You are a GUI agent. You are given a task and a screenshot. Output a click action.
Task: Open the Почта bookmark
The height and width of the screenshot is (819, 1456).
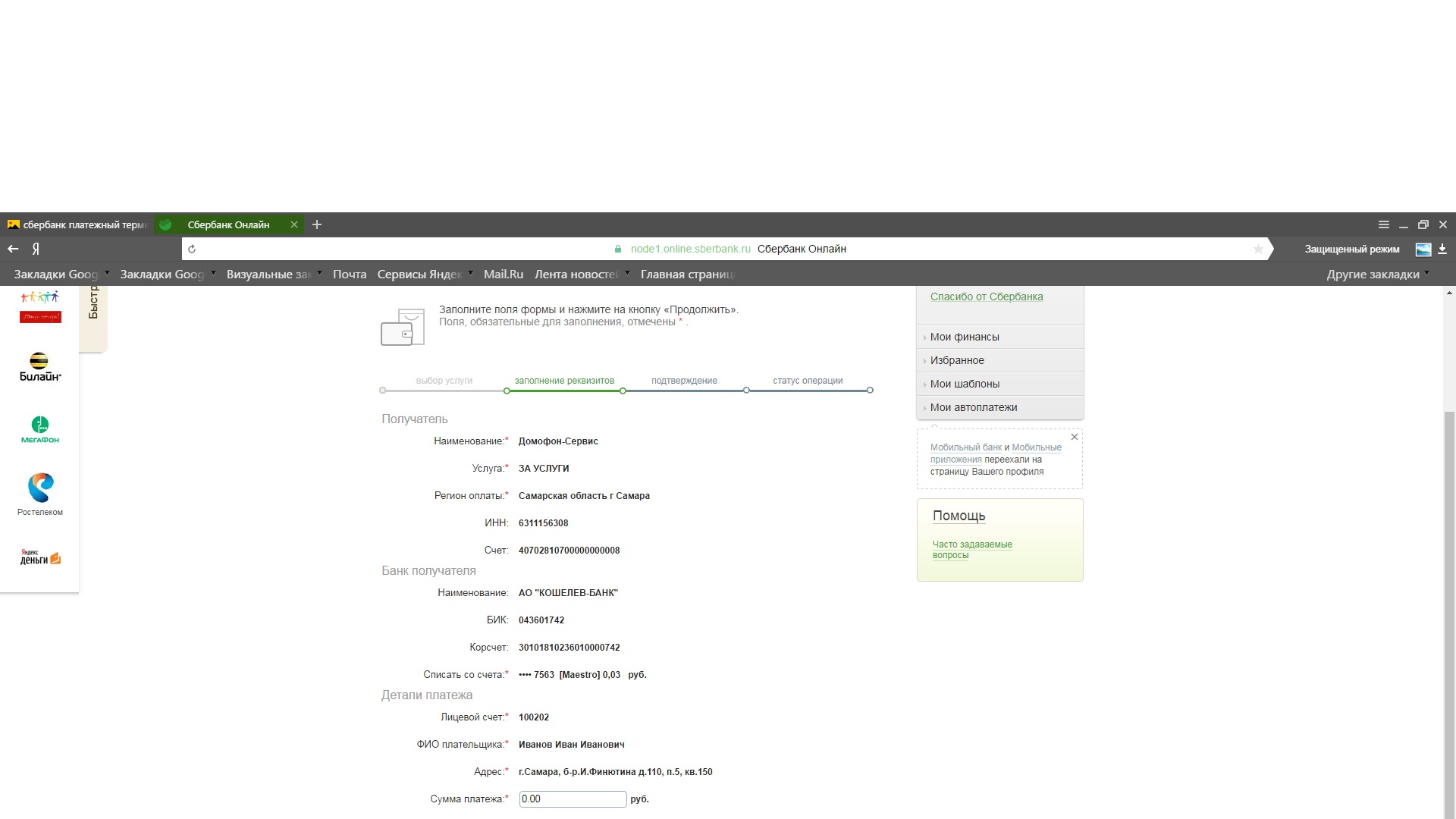[x=349, y=275]
